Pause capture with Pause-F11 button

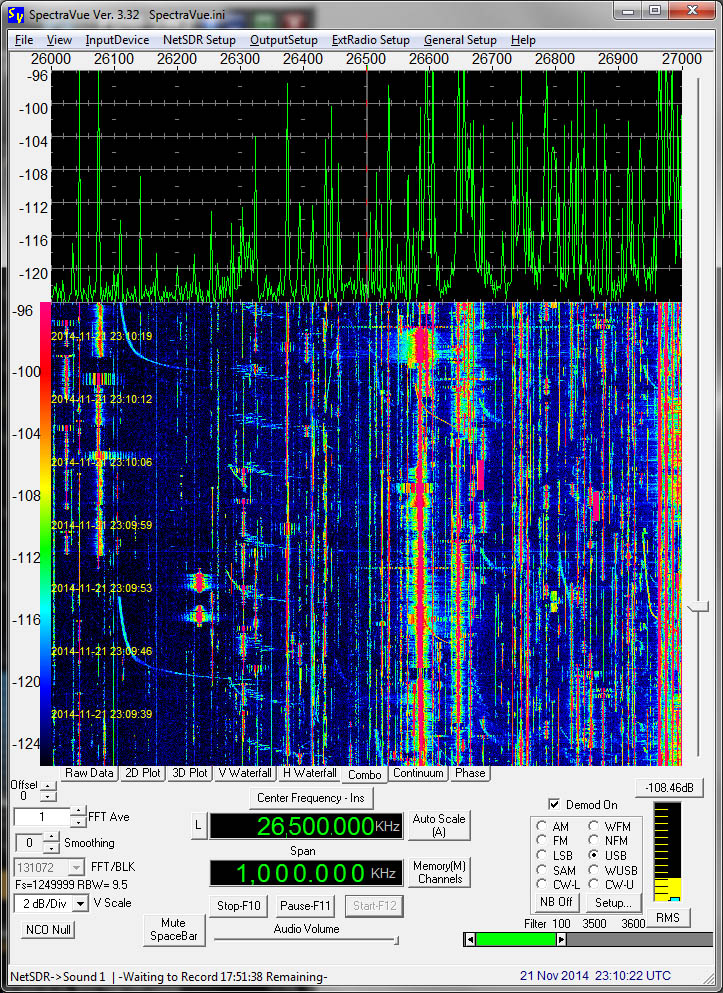(305, 906)
